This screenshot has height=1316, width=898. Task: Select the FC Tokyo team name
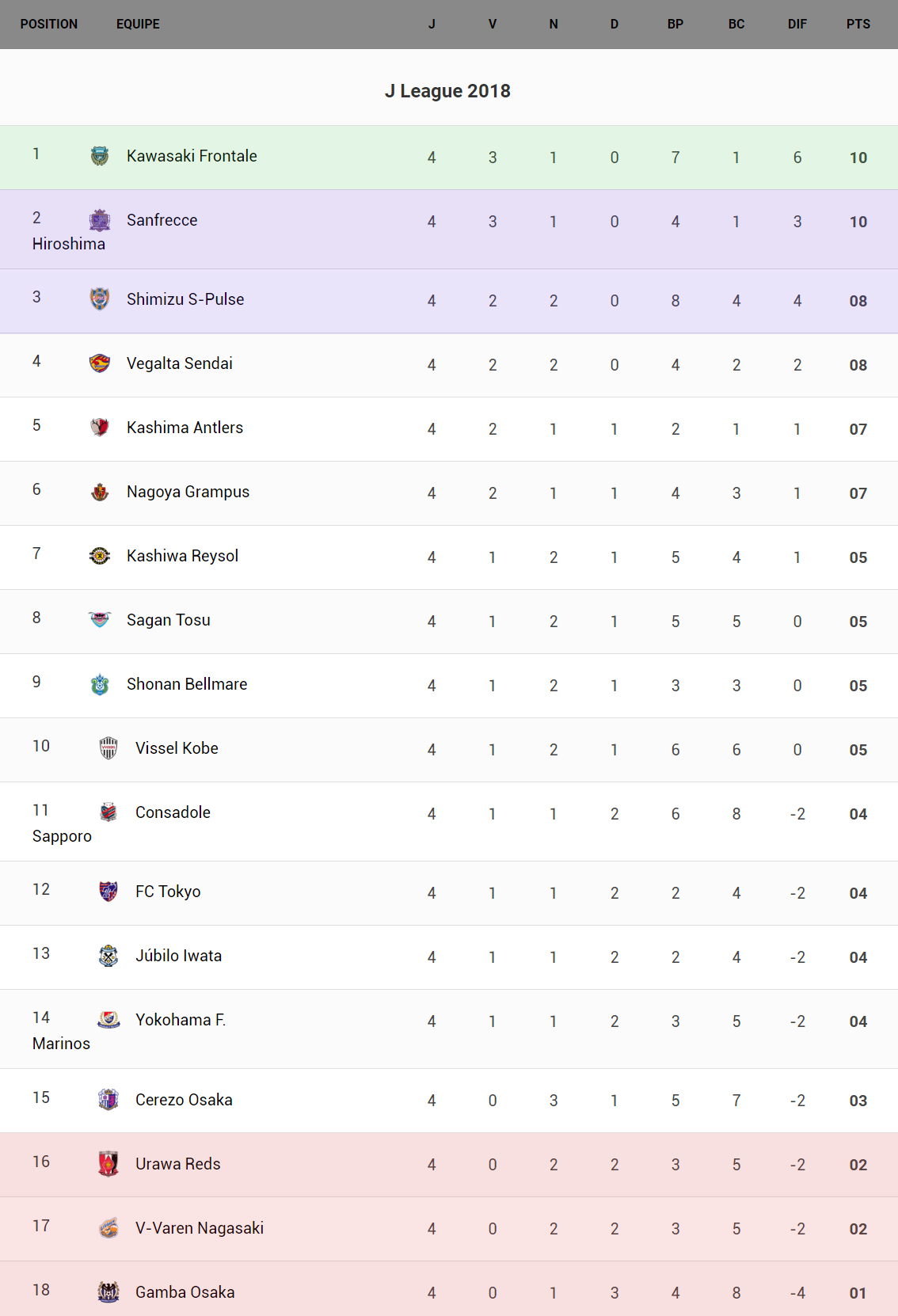[x=168, y=892]
